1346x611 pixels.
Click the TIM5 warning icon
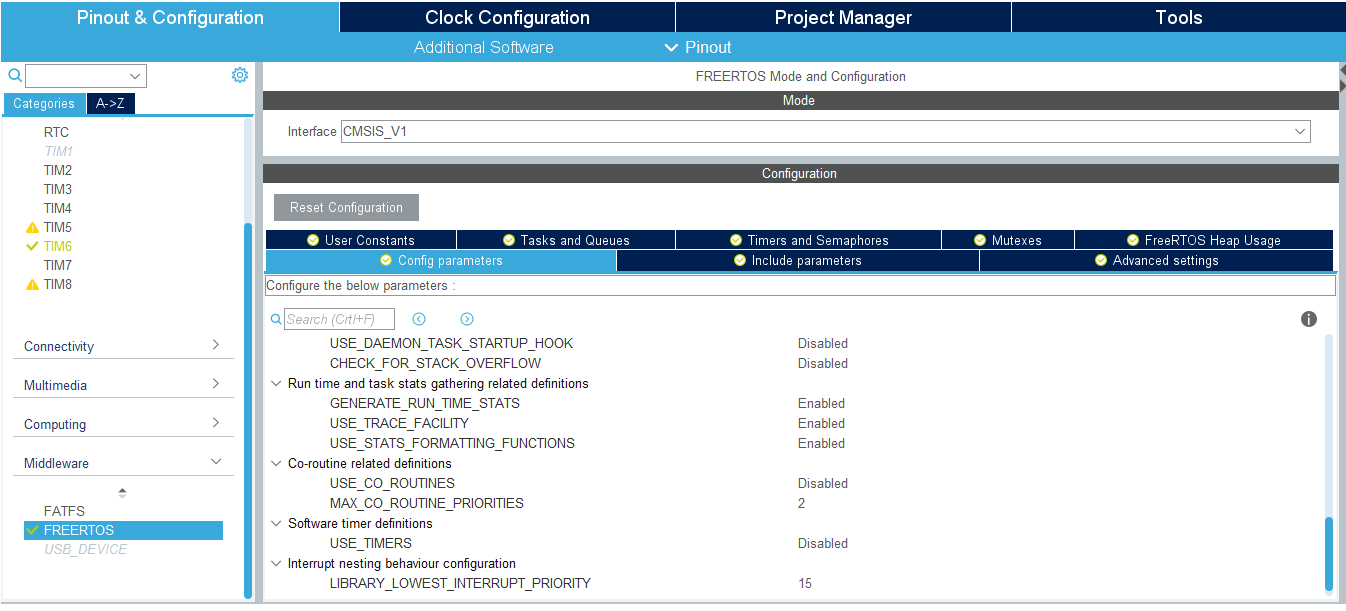point(33,228)
